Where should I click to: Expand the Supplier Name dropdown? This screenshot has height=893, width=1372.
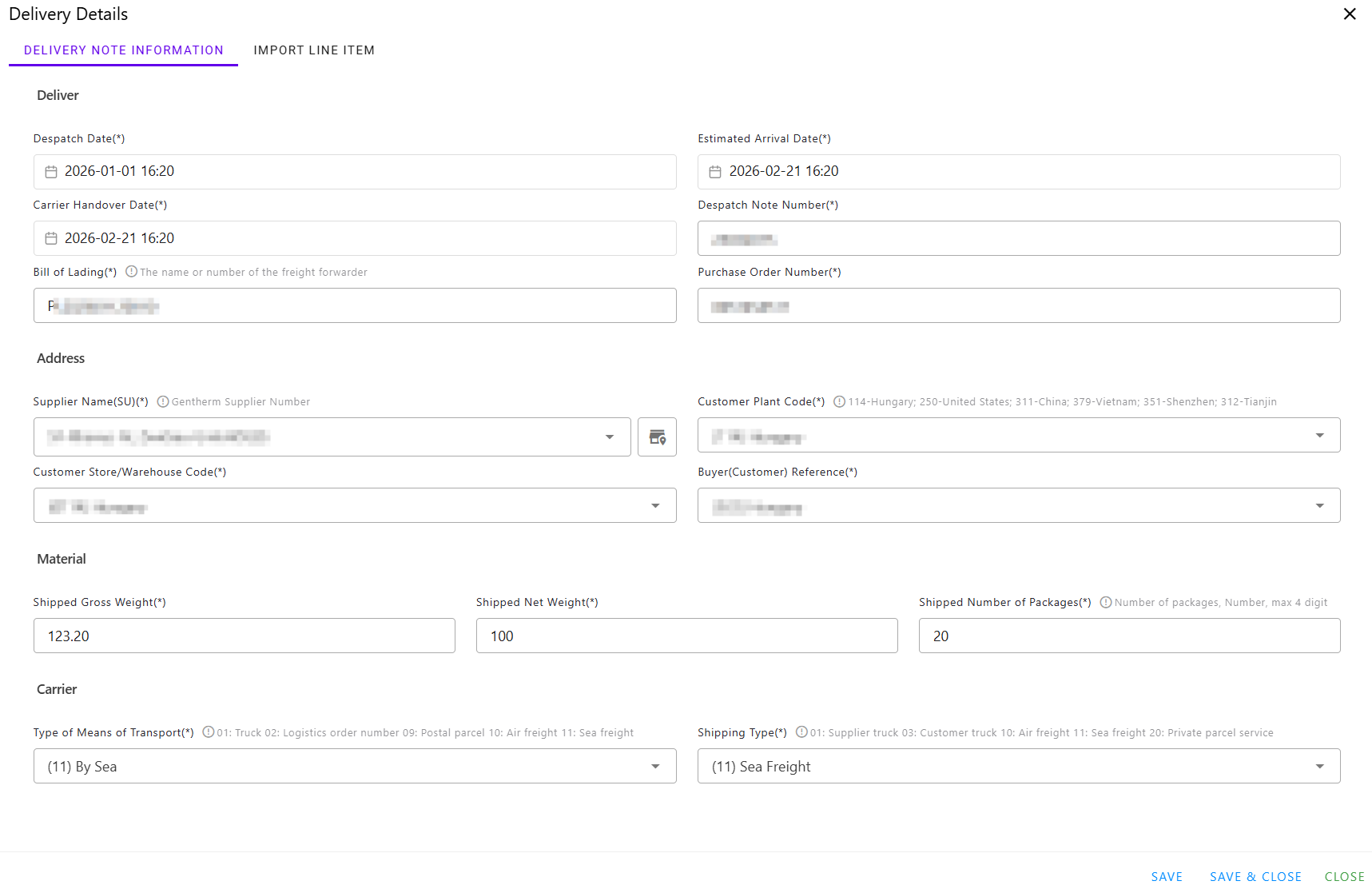(x=610, y=437)
